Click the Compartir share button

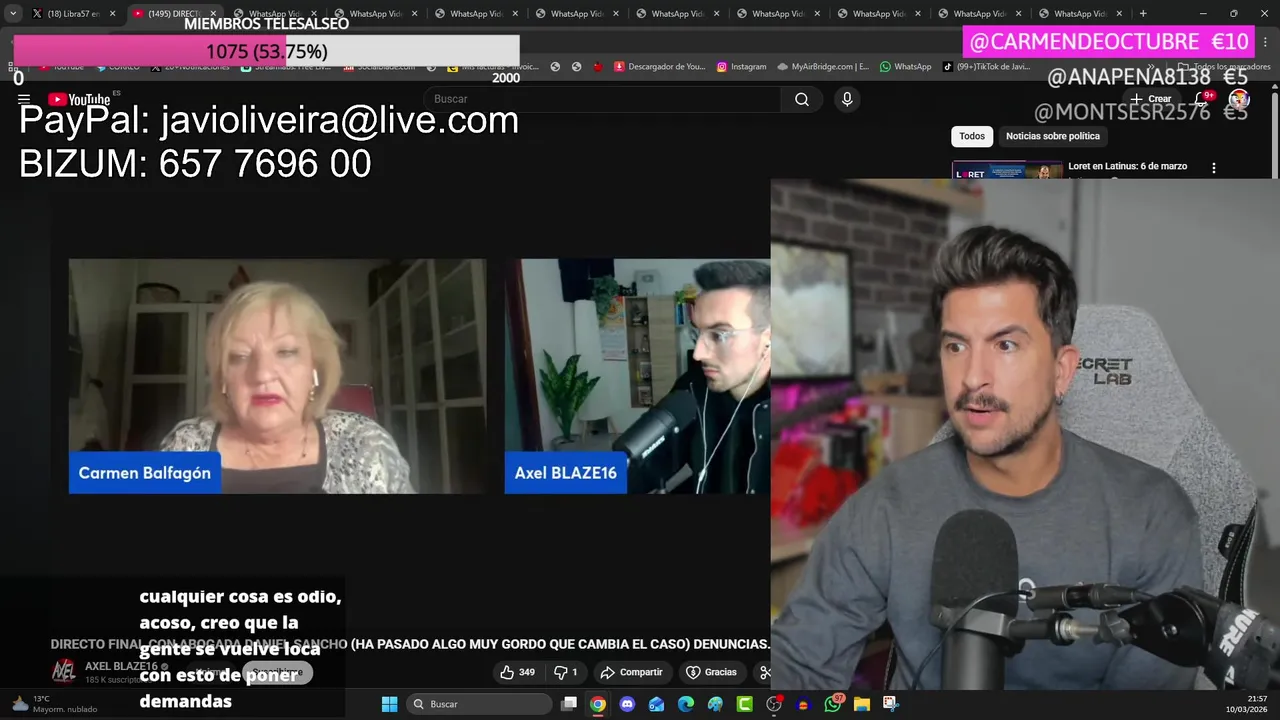tap(631, 672)
